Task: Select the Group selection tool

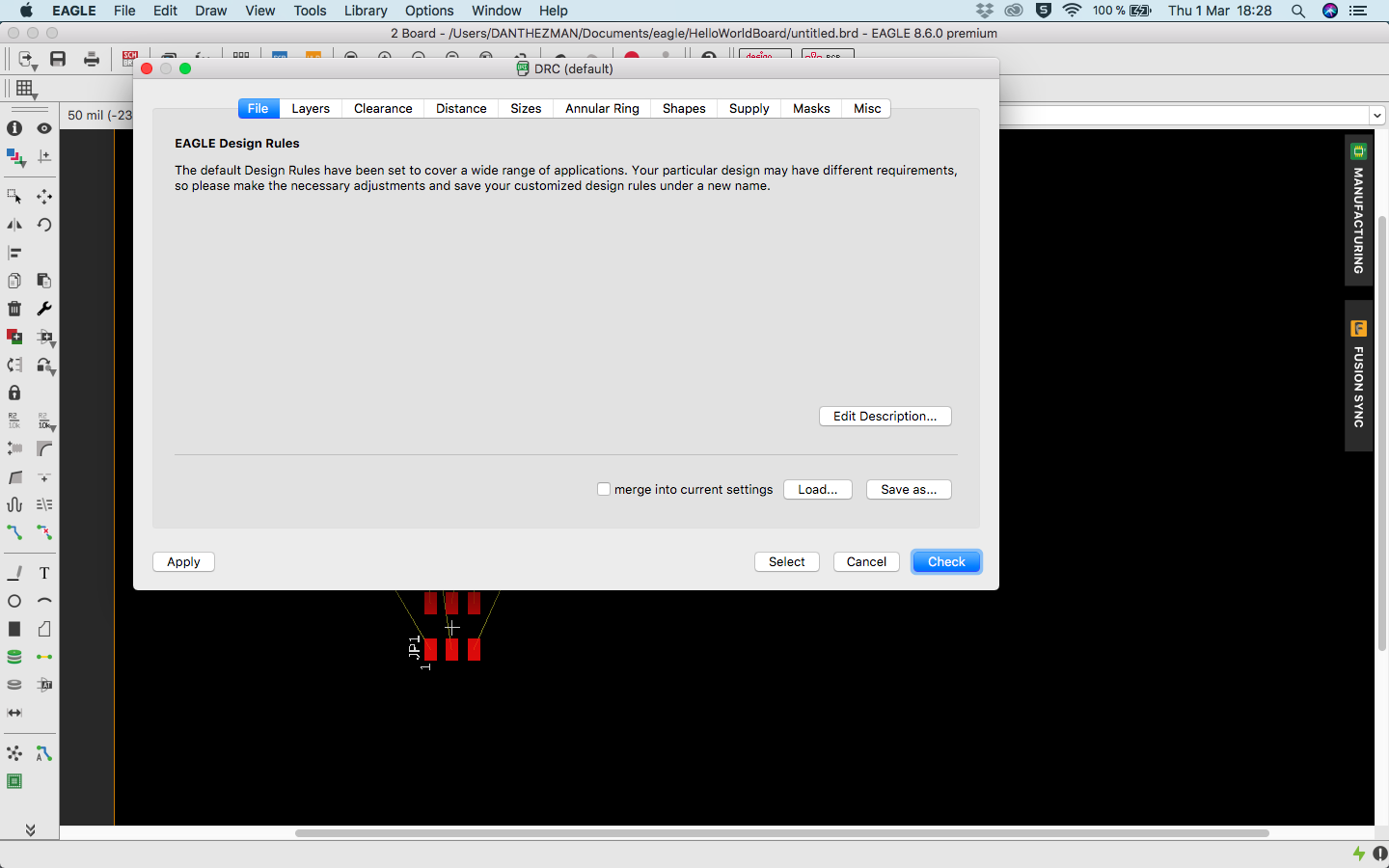Action: [14, 197]
